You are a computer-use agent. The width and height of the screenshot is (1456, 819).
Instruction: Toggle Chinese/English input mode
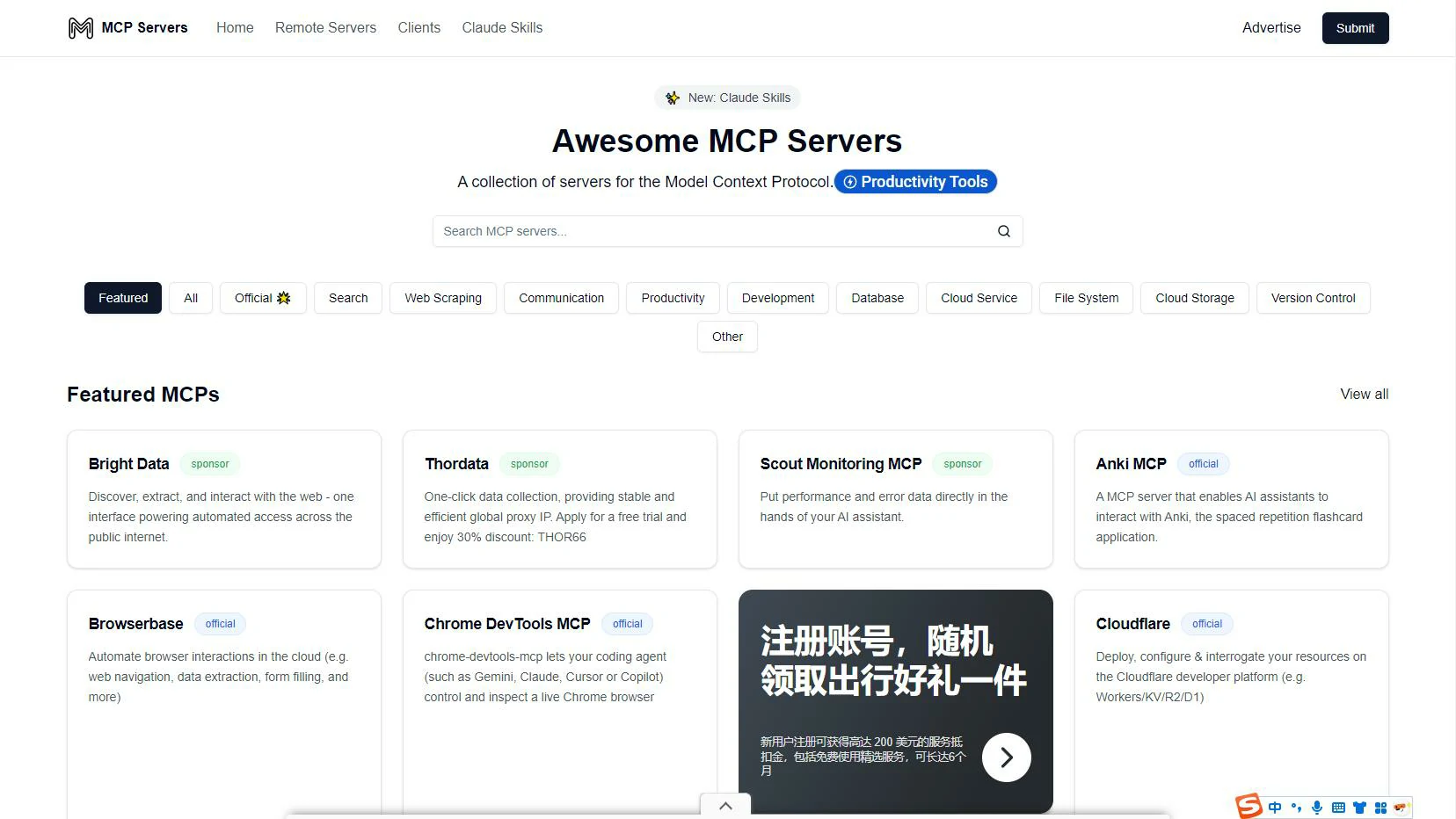click(x=1275, y=808)
